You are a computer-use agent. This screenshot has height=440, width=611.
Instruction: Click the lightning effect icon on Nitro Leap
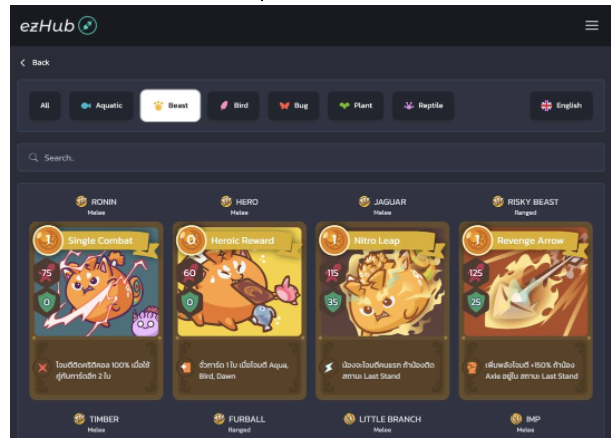pyautogui.click(x=329, y=367)
